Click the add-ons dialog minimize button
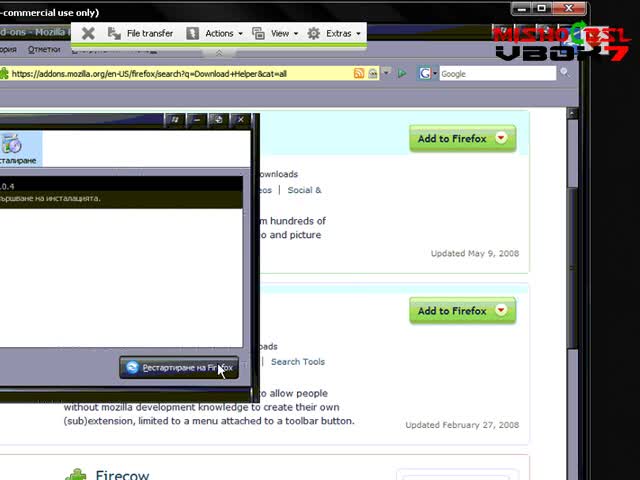The image size is (640, 480). pos(197,120)
